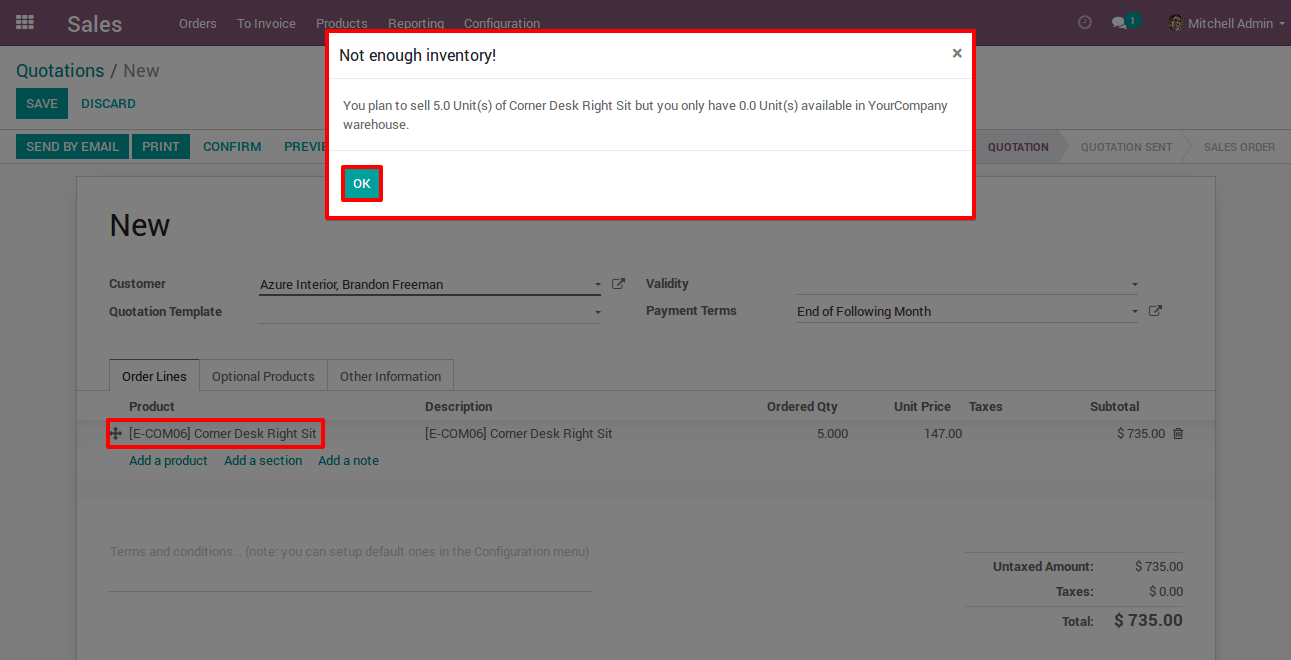Switch to the Optional Products tab
The width and height of the screenshot is (1291, 660).
point(263,376)
